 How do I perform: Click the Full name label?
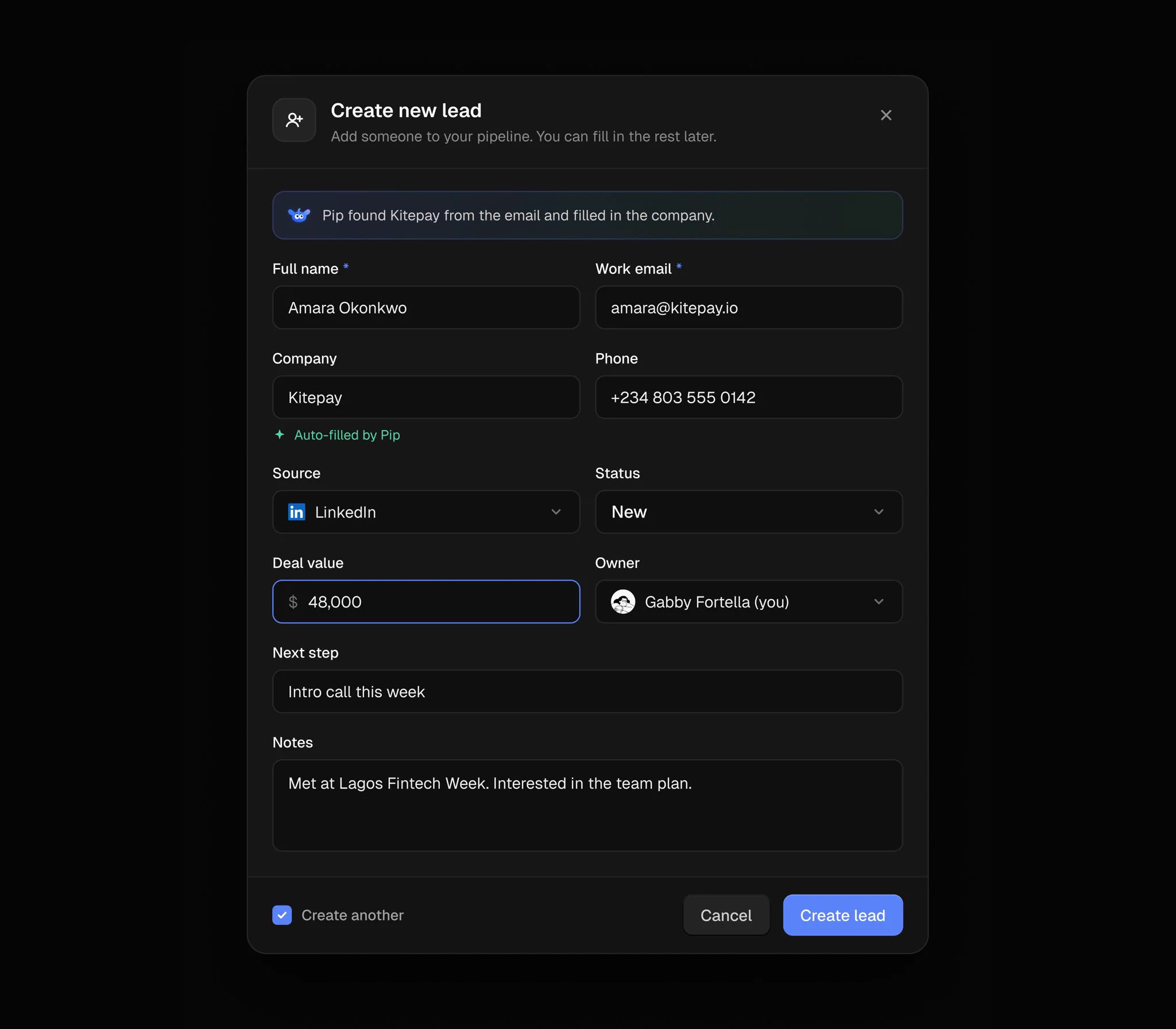[x=305, y=269]
